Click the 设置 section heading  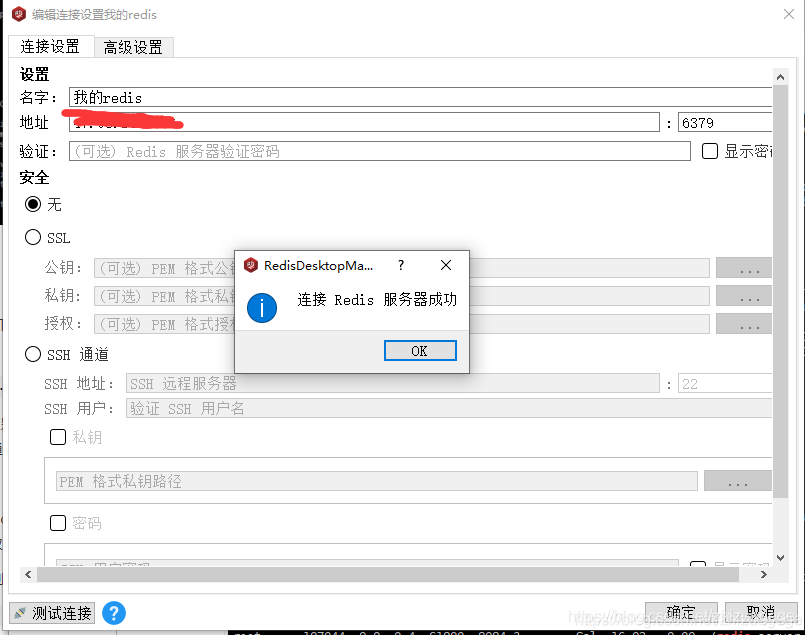click(34, 74)
